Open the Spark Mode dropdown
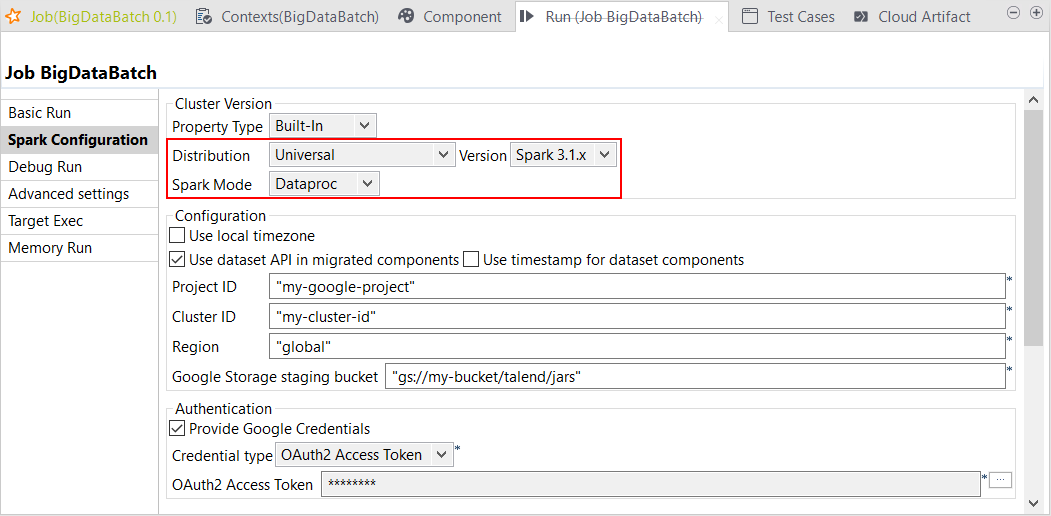The image size is (1051, 516). coord(324,184)
